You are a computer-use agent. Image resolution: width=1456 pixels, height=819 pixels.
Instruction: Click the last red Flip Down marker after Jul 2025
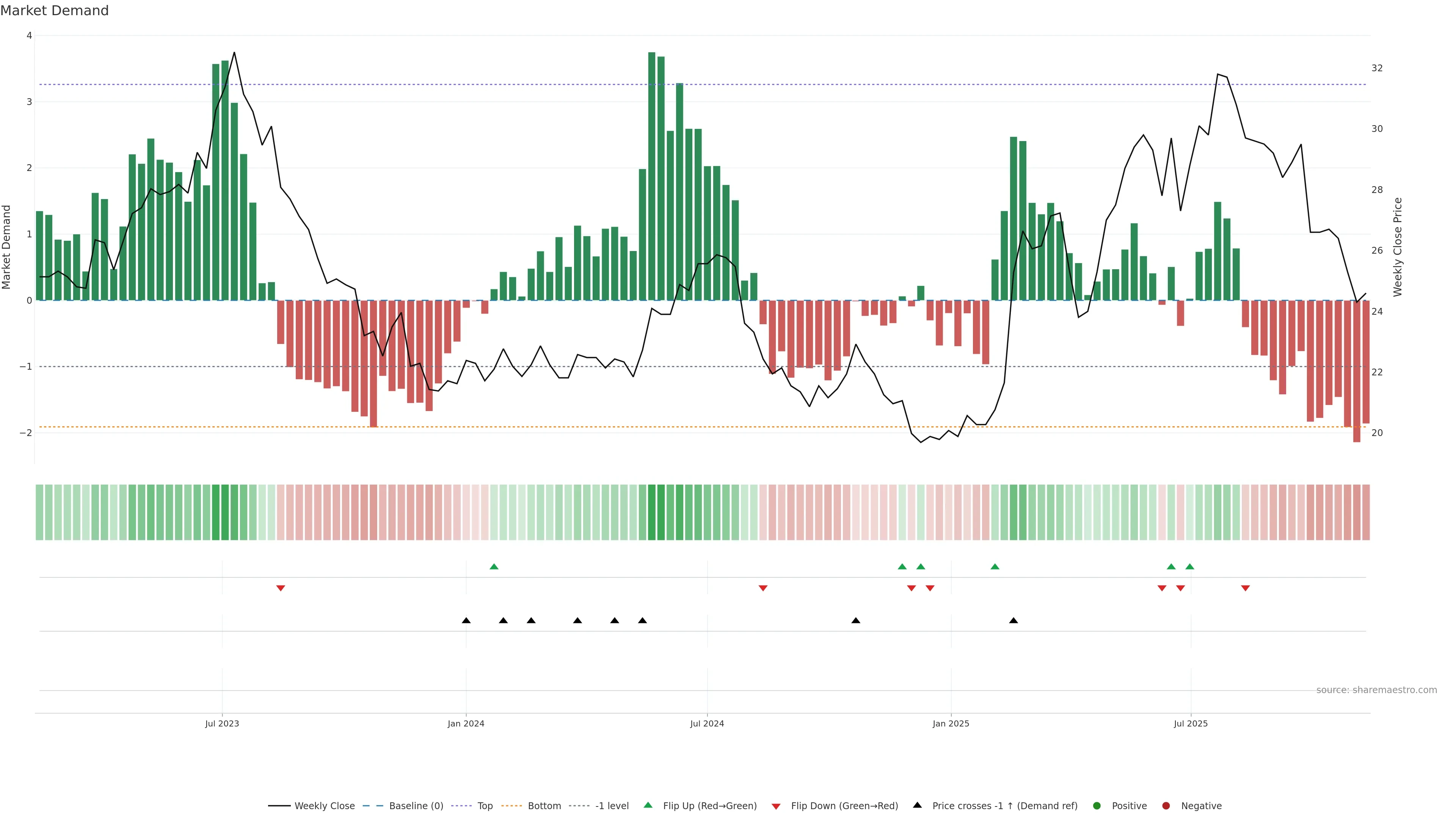pyautogui.click(x=1245, y=588)
